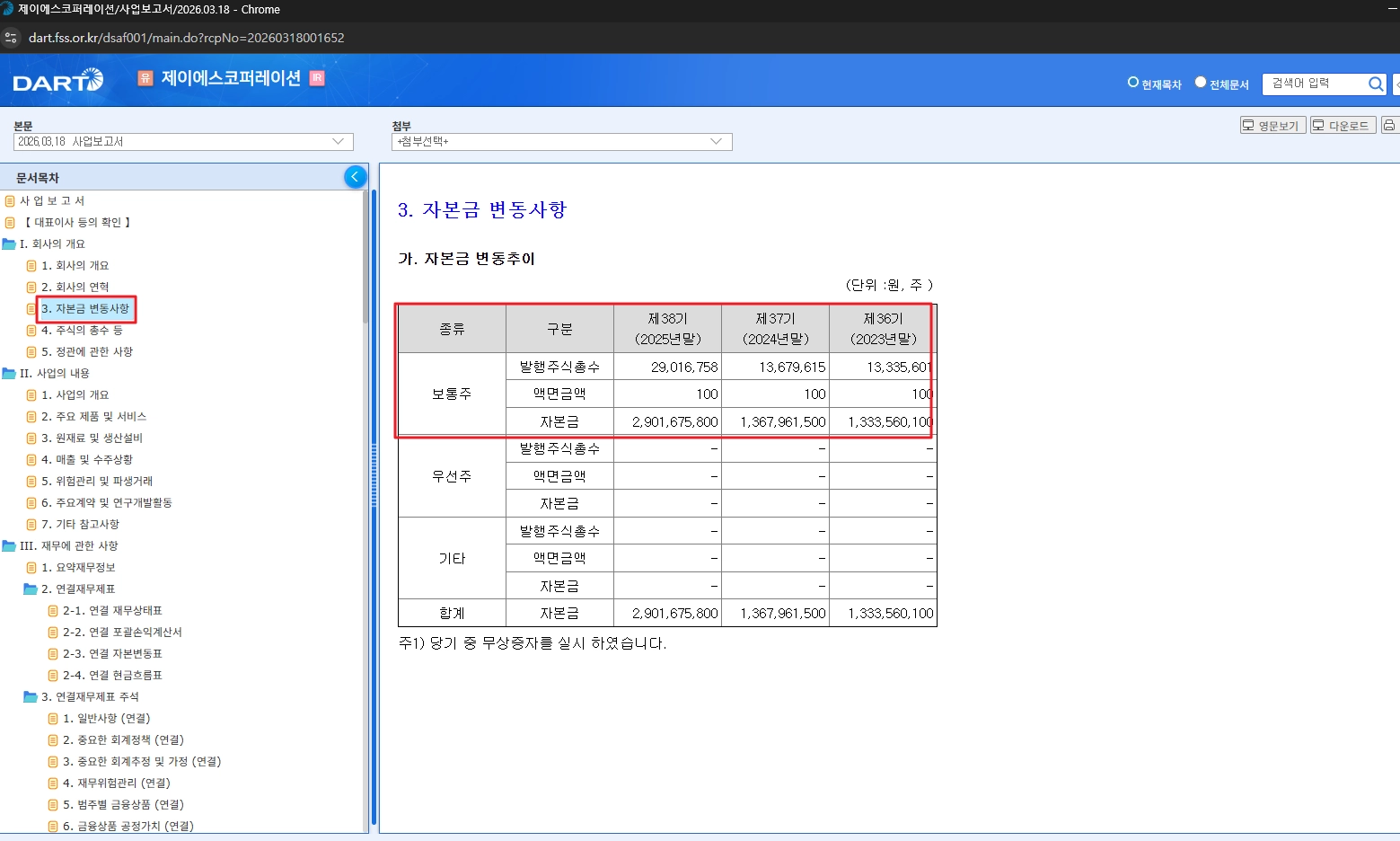Viewport: 1400px width, 841px height.
Task: Open the 첨부선택 attachment dropdown
Action: pos(561,142)
